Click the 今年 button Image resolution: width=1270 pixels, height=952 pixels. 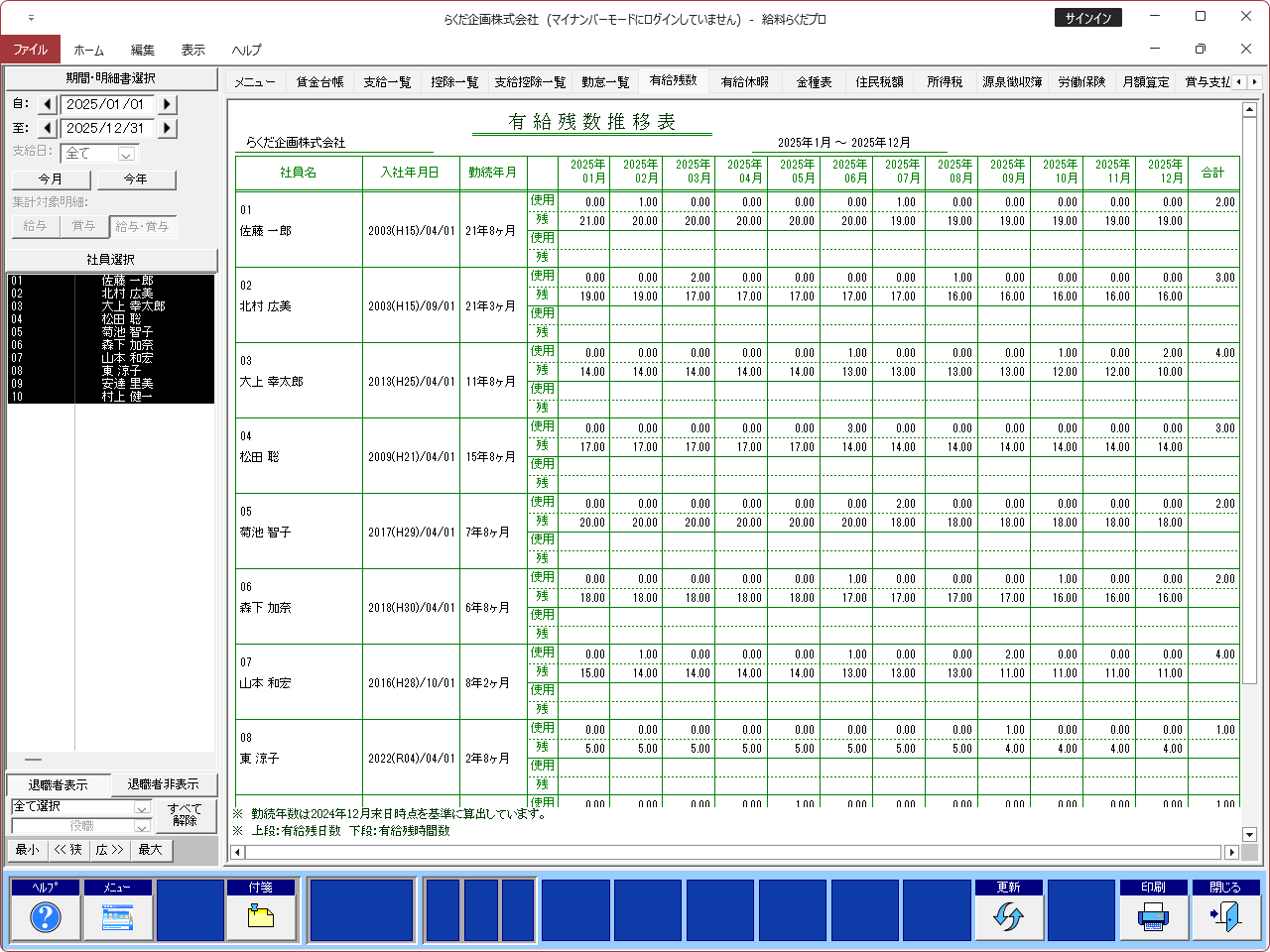[x=135, y=179]
